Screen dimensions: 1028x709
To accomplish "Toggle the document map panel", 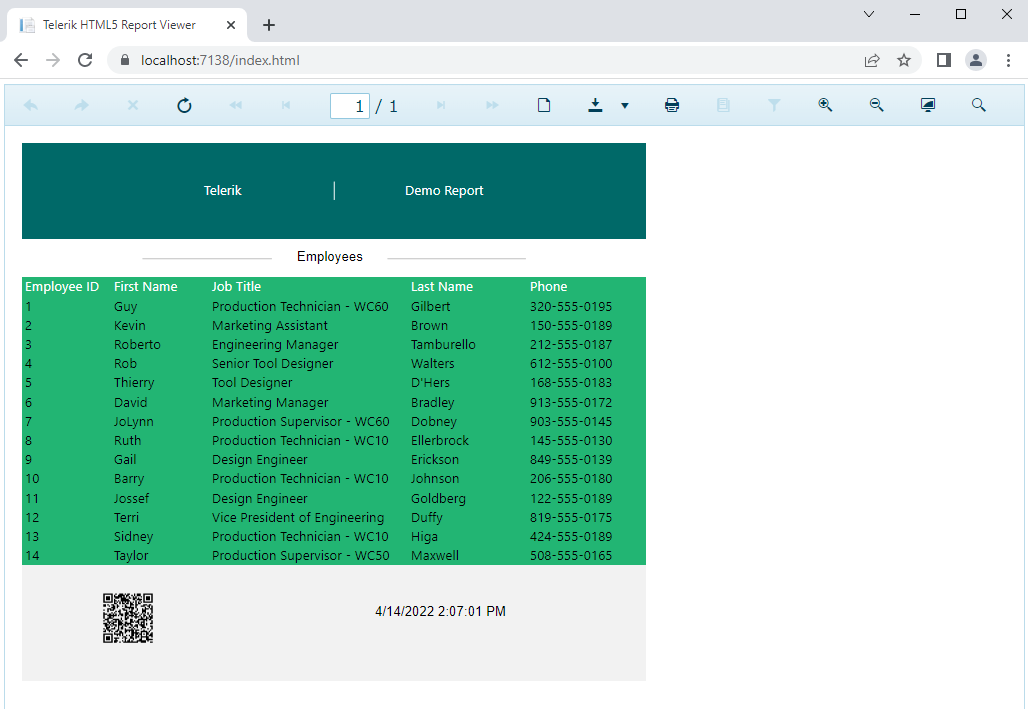I will (723, 105).
